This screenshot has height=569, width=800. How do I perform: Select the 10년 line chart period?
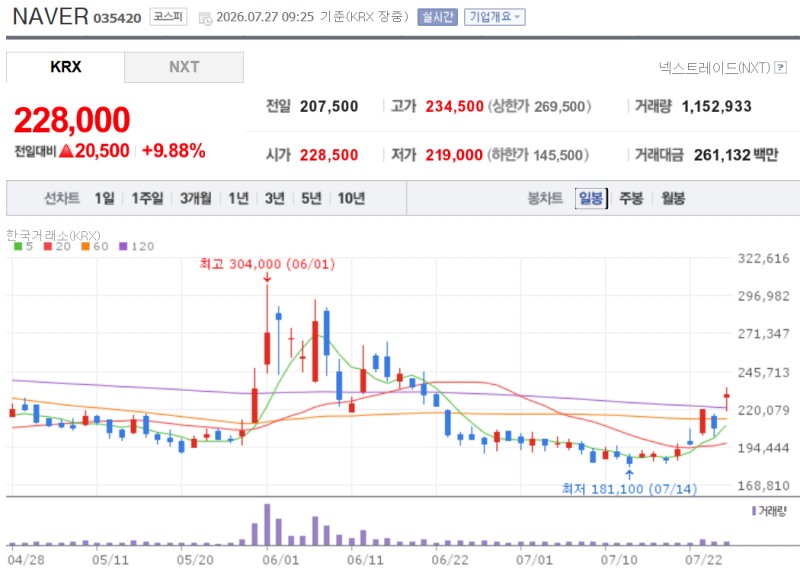[x=351, y=198]
